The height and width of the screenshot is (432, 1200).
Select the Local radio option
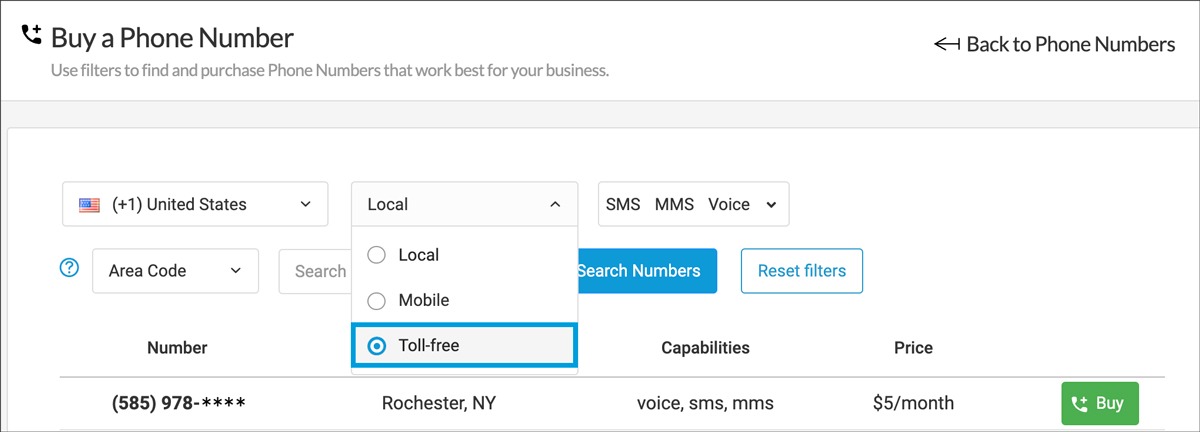377,255
